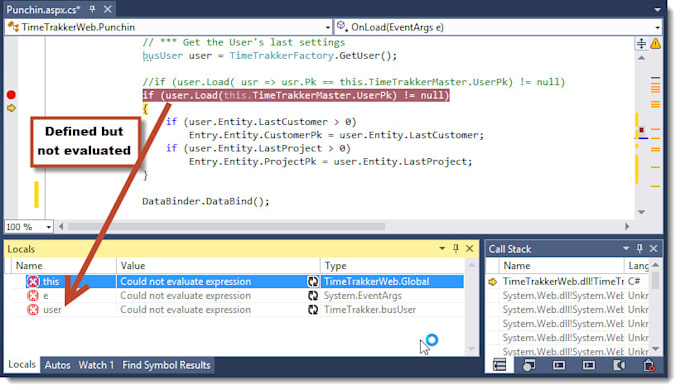Click the Call Stack scroll down arrow
The image size is (680, 390).
tap(656, 349)
